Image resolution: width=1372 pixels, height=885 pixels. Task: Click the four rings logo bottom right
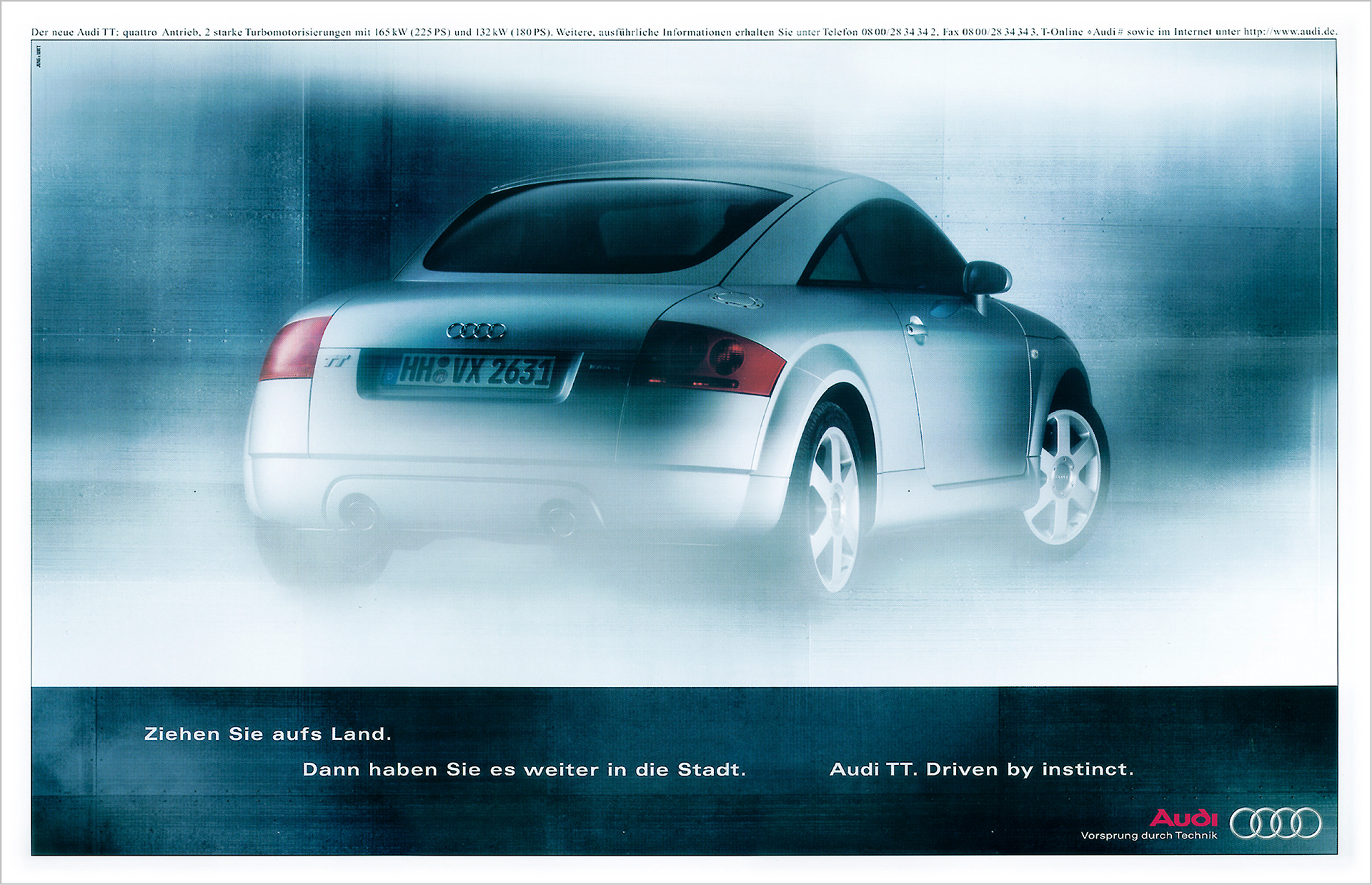[1276, 824]
